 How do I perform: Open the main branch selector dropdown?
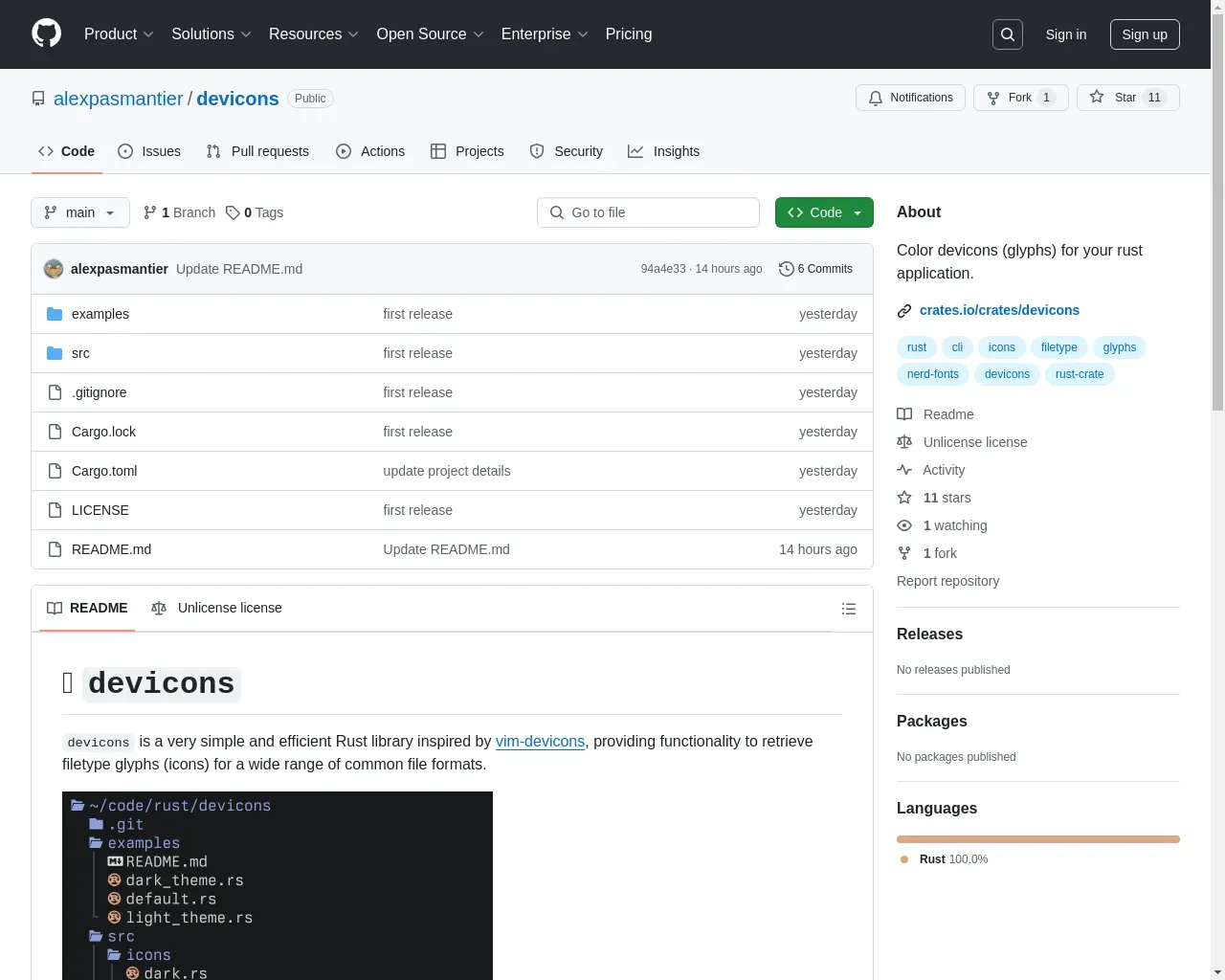point(80,212)
